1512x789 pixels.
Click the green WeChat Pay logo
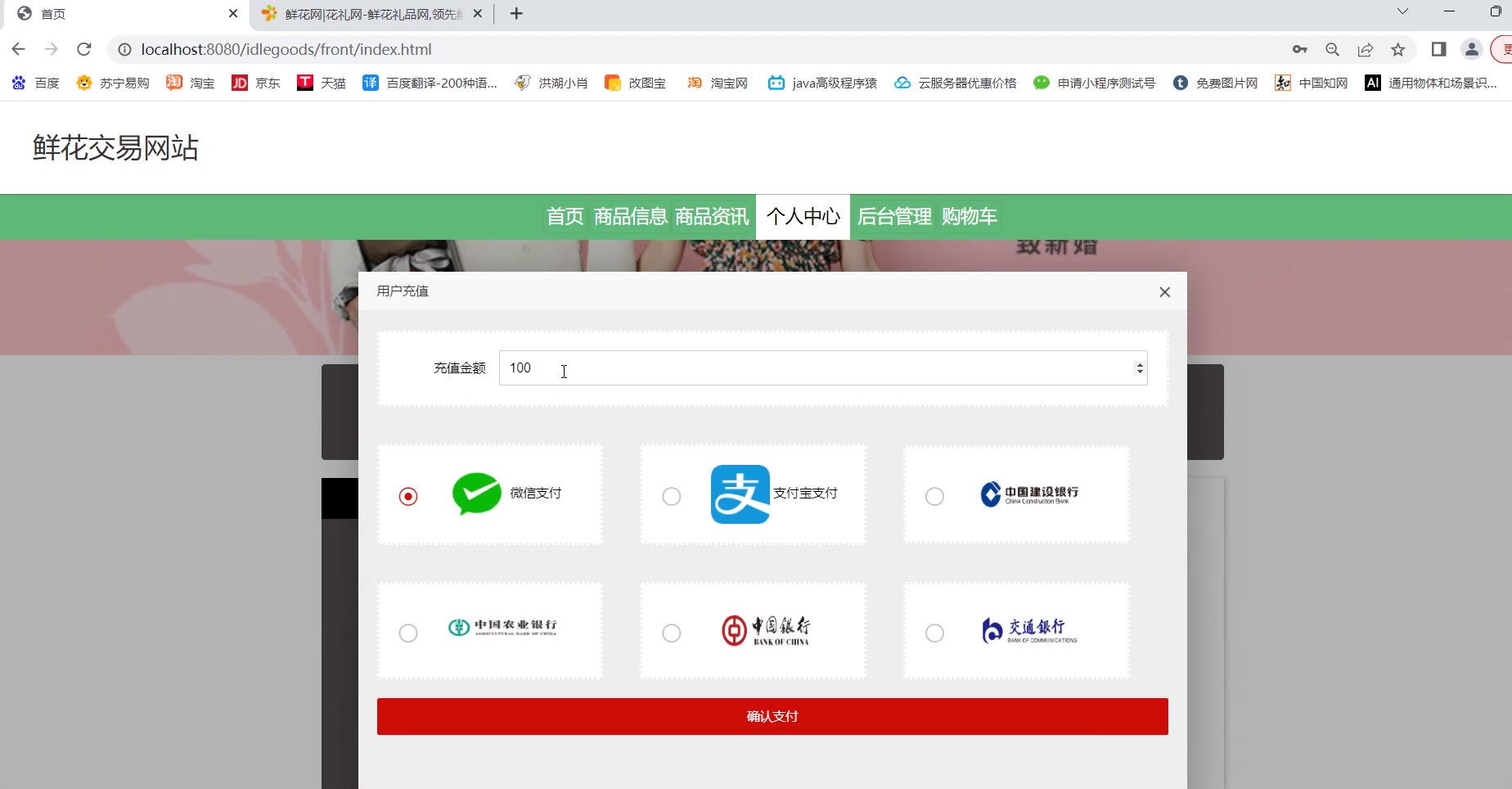477,494
